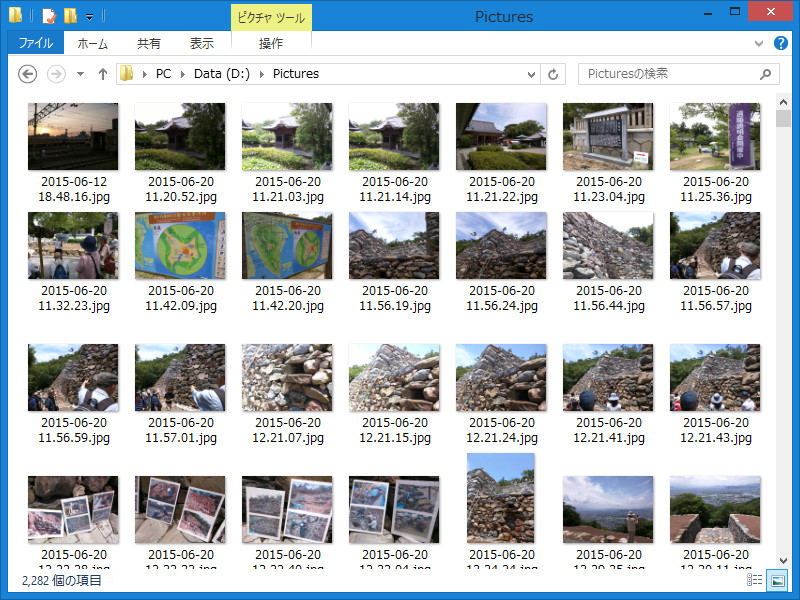Click the back navigation arrow
The height and width of the screenshot is (600, 800).
pyautogui.click(x=27, y=73)
